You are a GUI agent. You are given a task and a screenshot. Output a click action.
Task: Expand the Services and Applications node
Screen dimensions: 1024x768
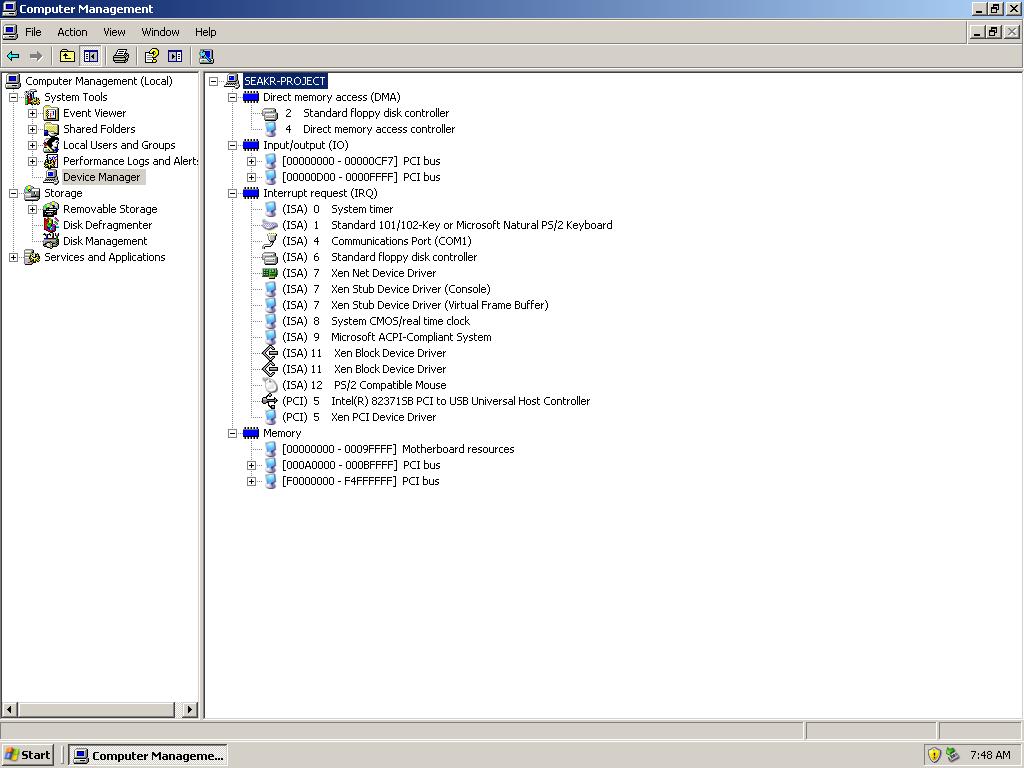pos(13,257)
